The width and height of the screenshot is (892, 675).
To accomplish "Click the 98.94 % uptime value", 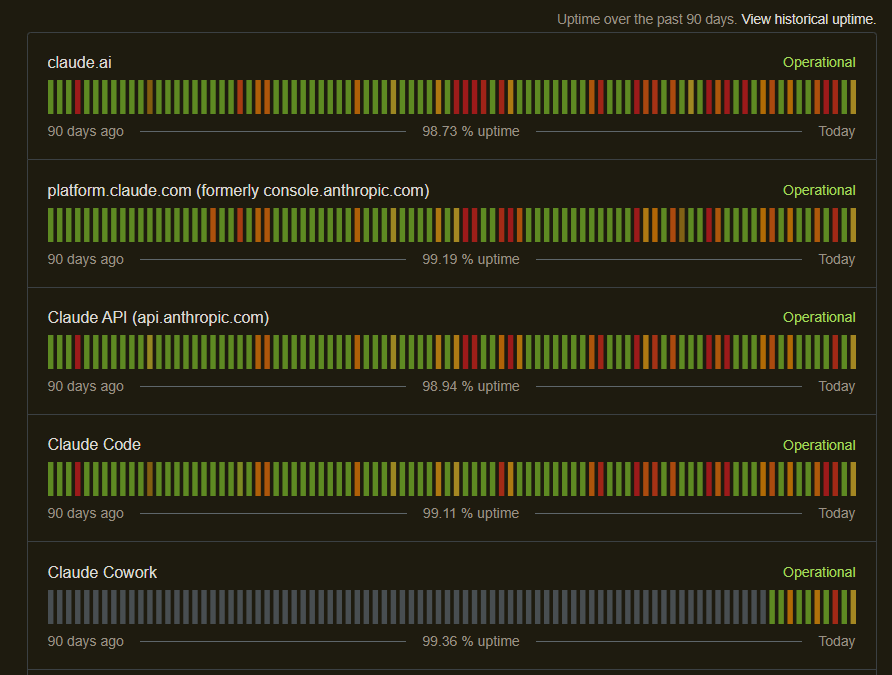I will pos(470,386).
